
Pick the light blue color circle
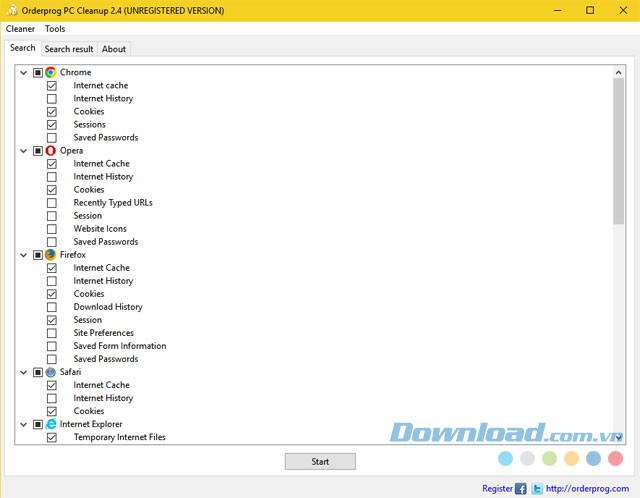point(505,458)
